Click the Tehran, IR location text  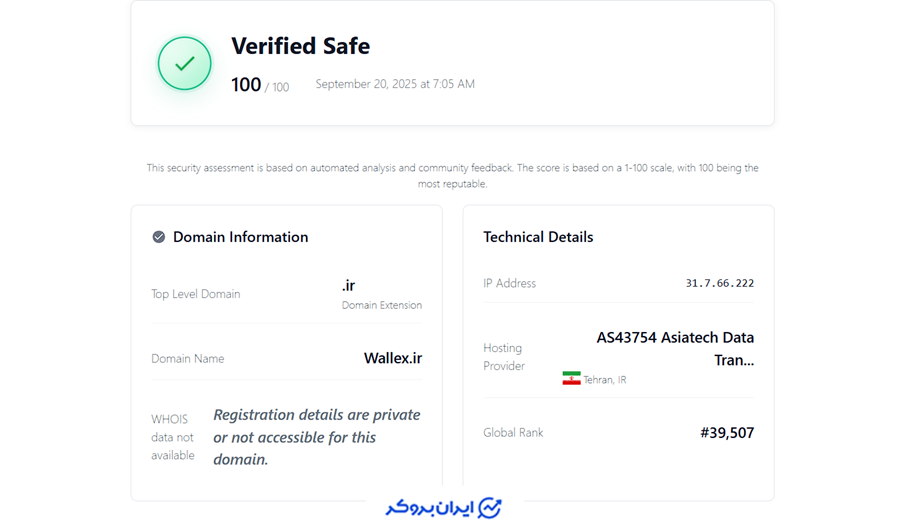(x=605, y=380)
